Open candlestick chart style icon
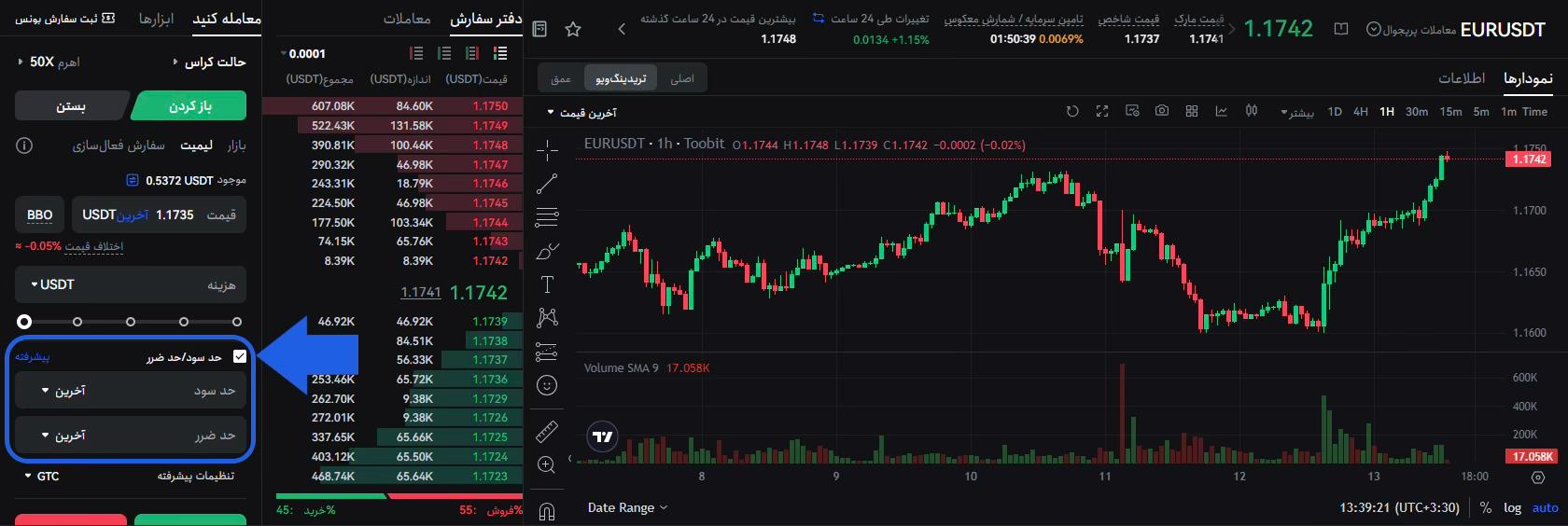The height and width of the screenshot is (526, 1568). click(1251, 111)
